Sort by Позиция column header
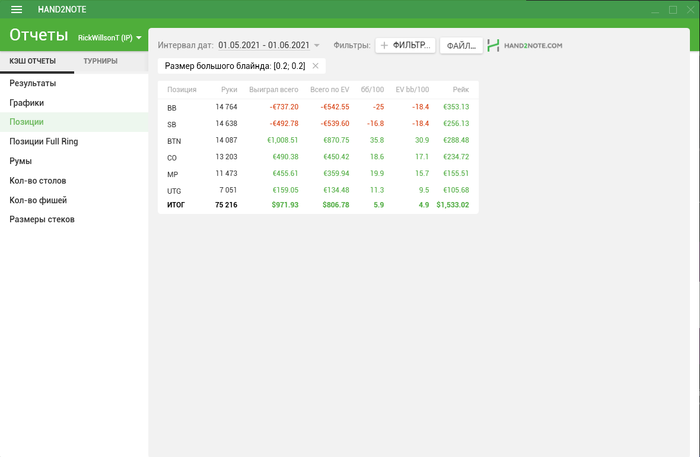This screenshot has width=700, height=457. click(x=182, y=90)
